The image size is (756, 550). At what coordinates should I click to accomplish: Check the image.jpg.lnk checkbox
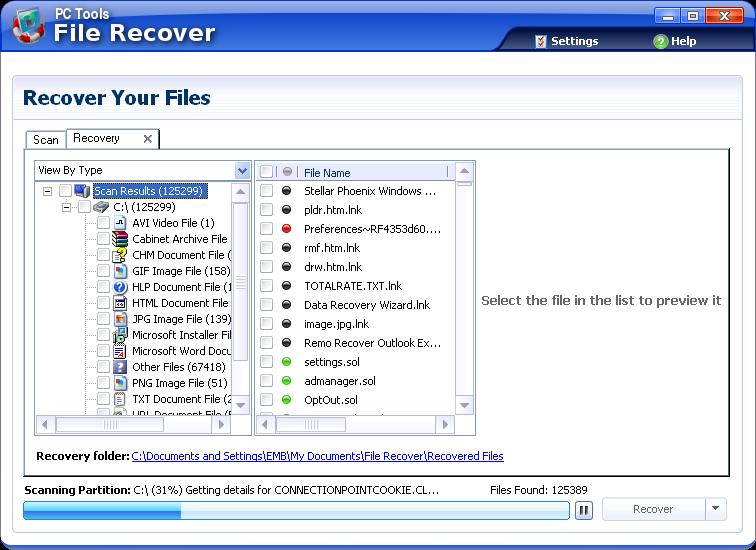(266, 324)
